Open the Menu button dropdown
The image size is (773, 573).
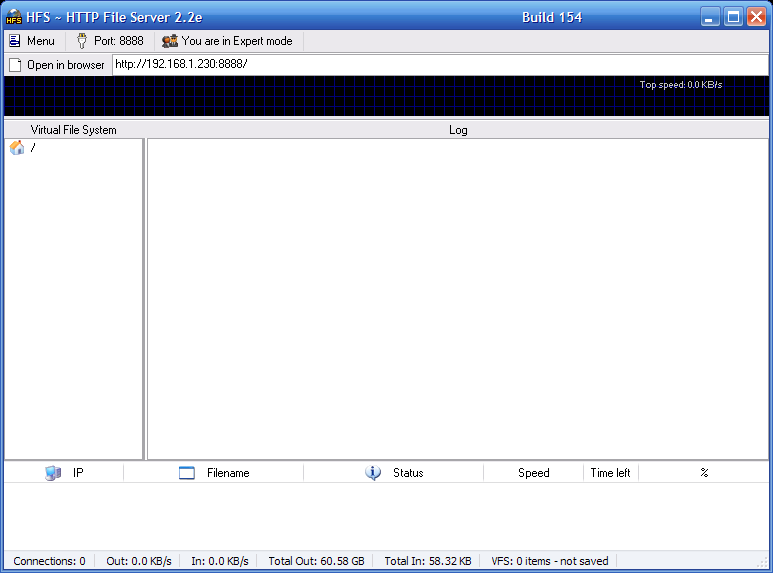[32, 41]
